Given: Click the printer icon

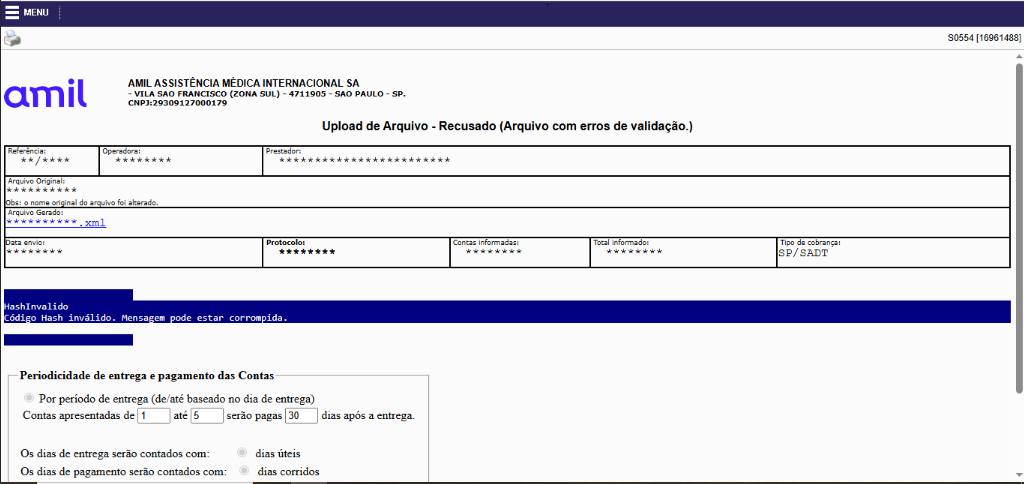Looking at the screenshot, I should [12, 39].
